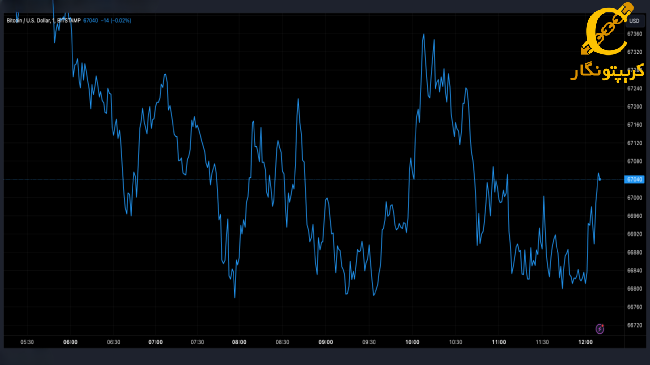Click the 66720 price axis label

coord(635,325)
